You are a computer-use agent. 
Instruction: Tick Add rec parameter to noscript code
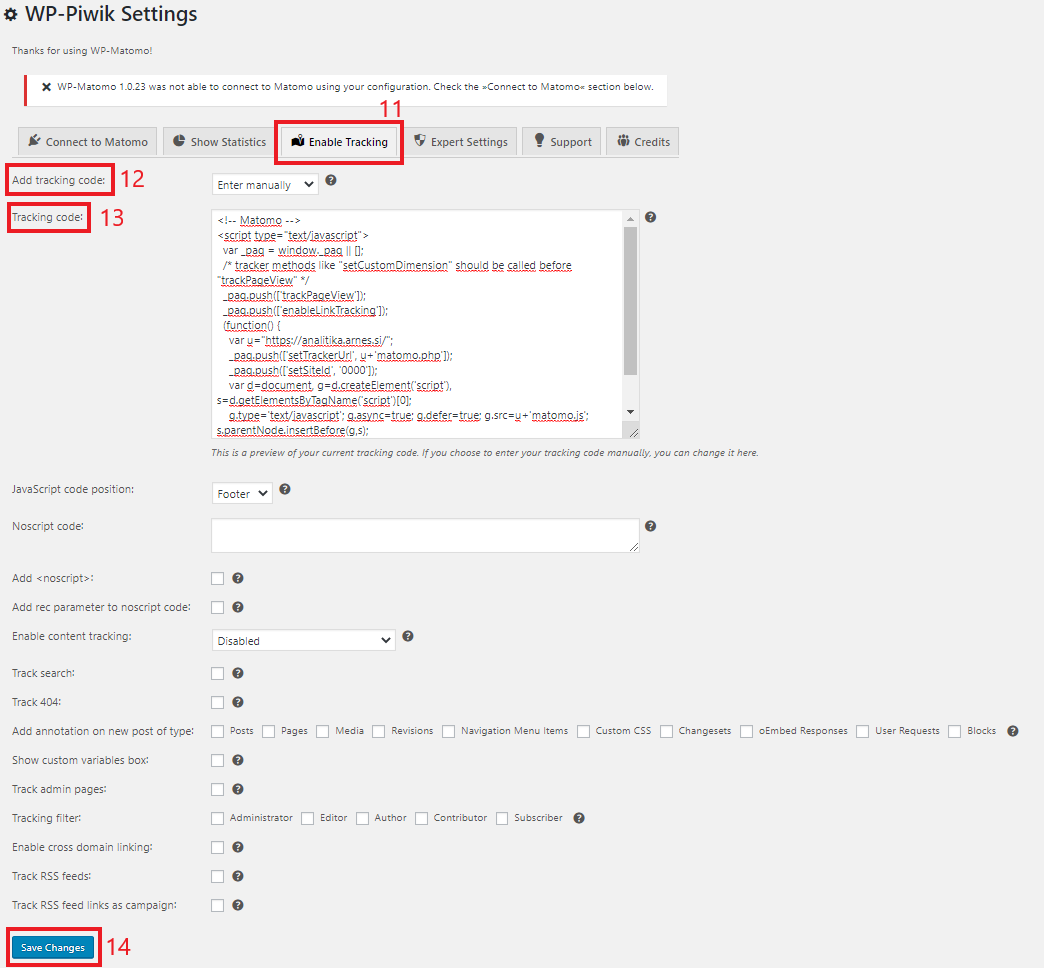point(218,607)
